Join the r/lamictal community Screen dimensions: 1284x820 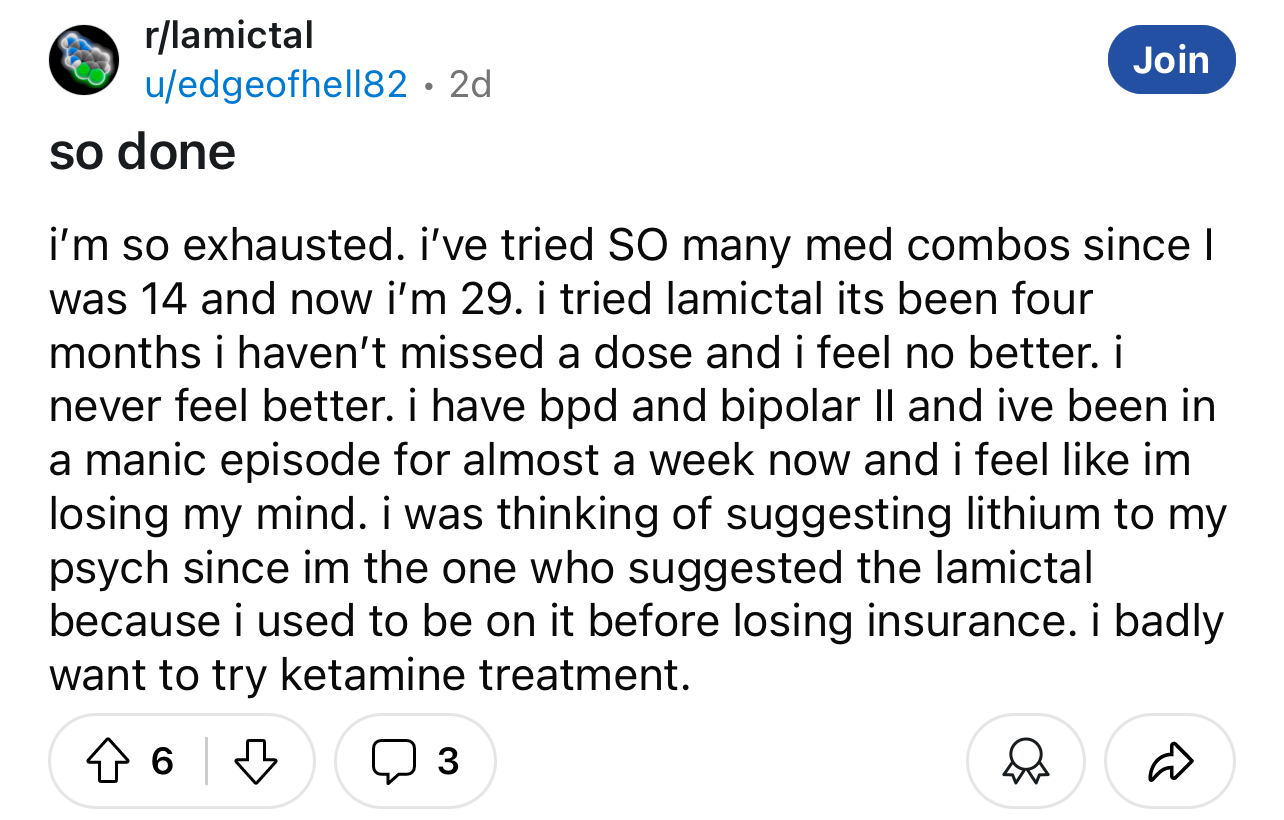click(1172, 60)
